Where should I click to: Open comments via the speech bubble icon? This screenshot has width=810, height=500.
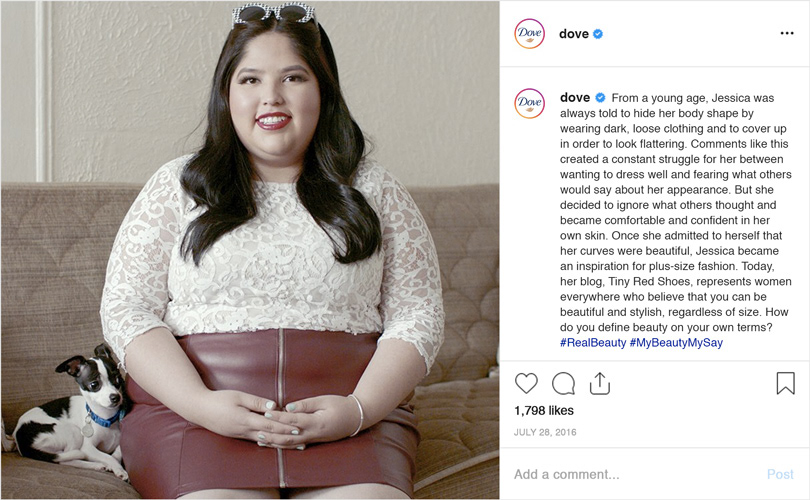coord(563,383)
